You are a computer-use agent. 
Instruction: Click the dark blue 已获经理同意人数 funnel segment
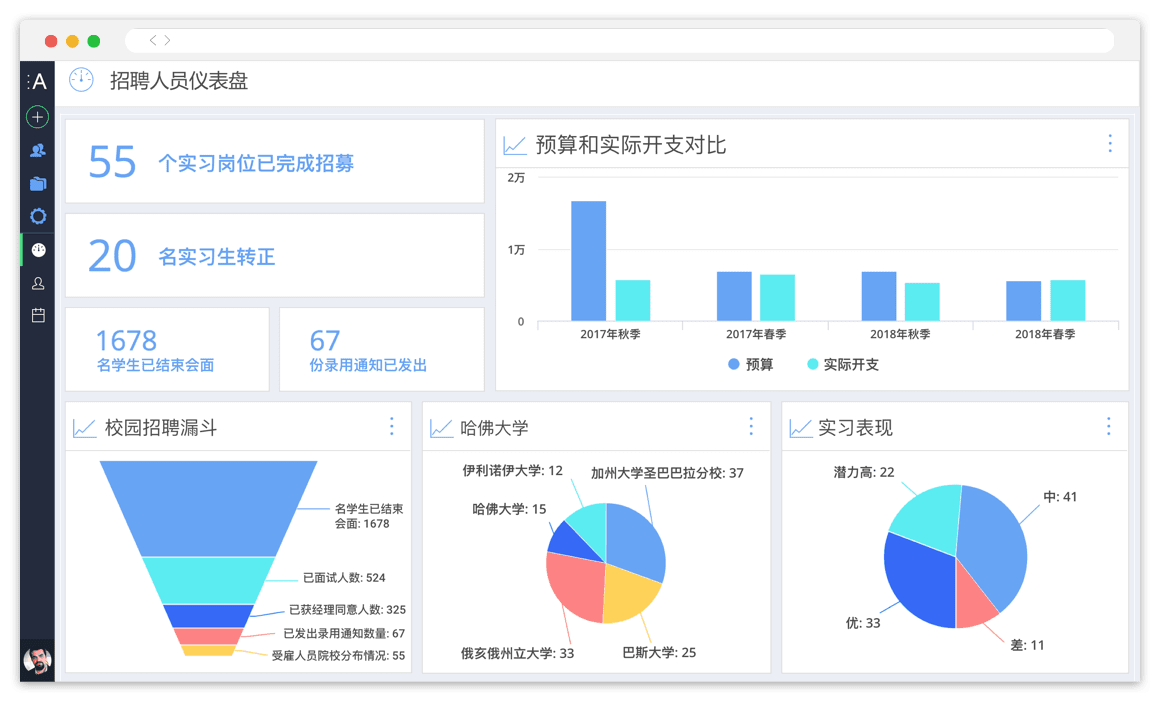pos(208,616)
